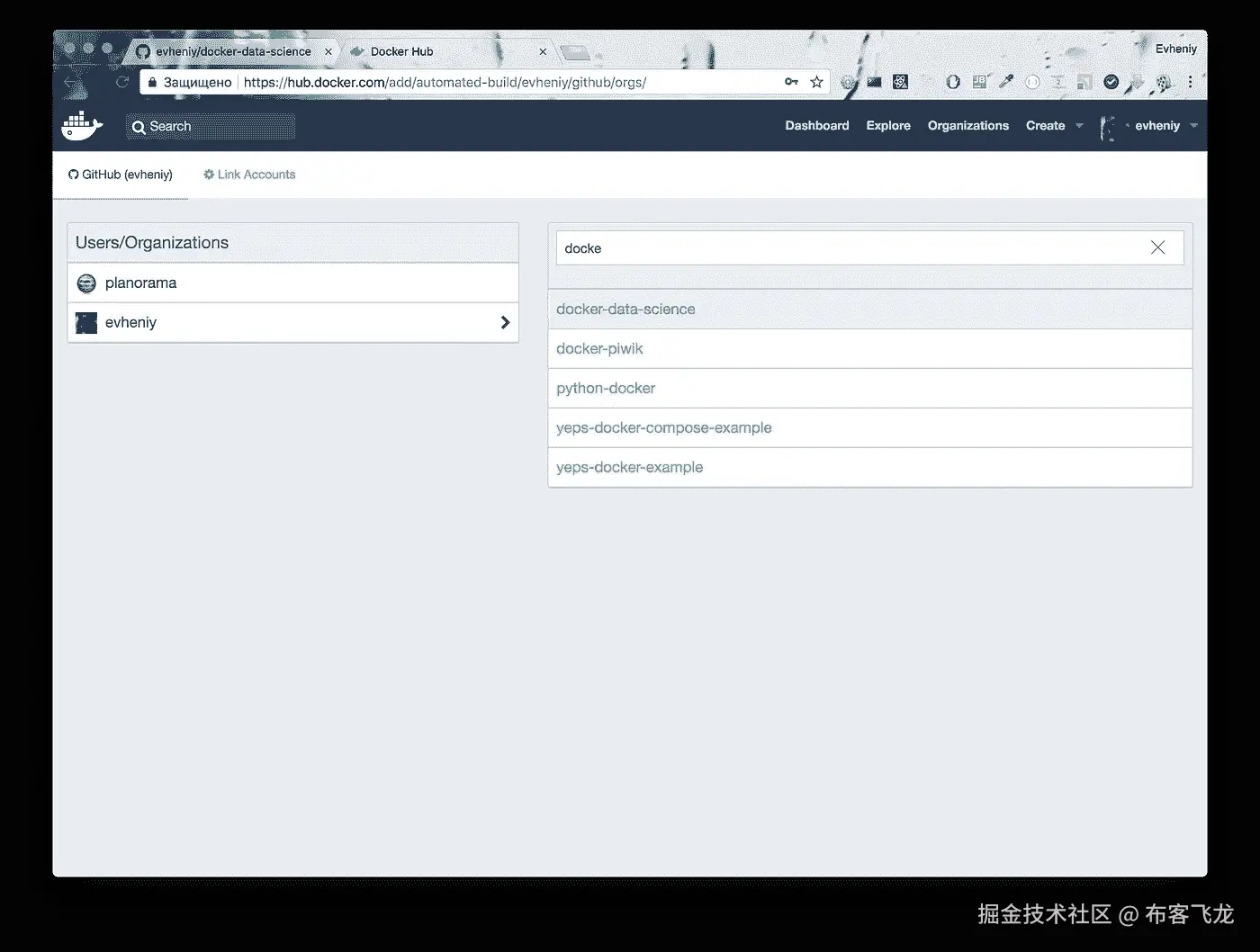
Task: Click Evheniy Chrome profile button
Action: (1175, 49)
